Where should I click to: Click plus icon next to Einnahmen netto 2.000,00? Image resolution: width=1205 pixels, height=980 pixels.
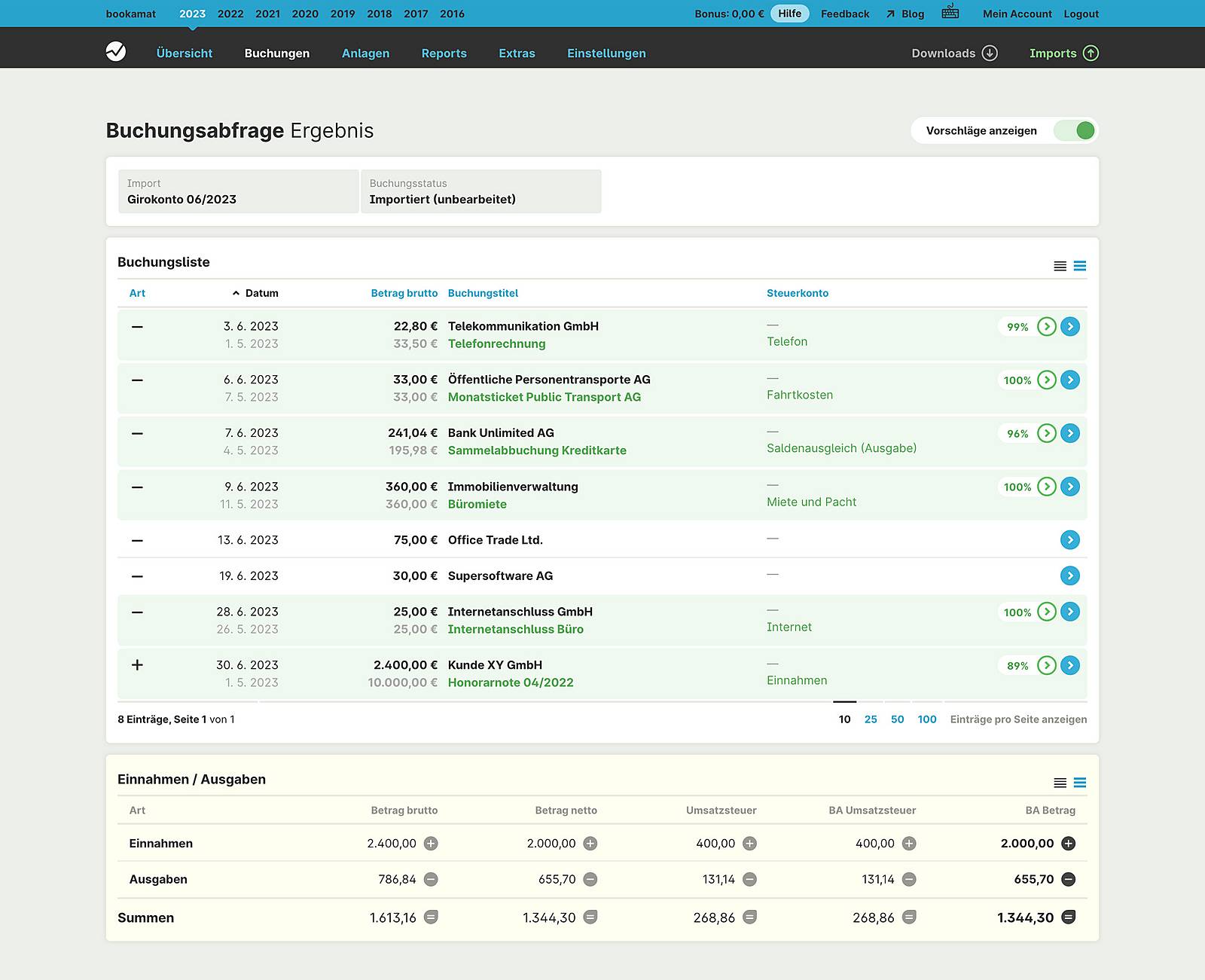(x=590, y=844)
